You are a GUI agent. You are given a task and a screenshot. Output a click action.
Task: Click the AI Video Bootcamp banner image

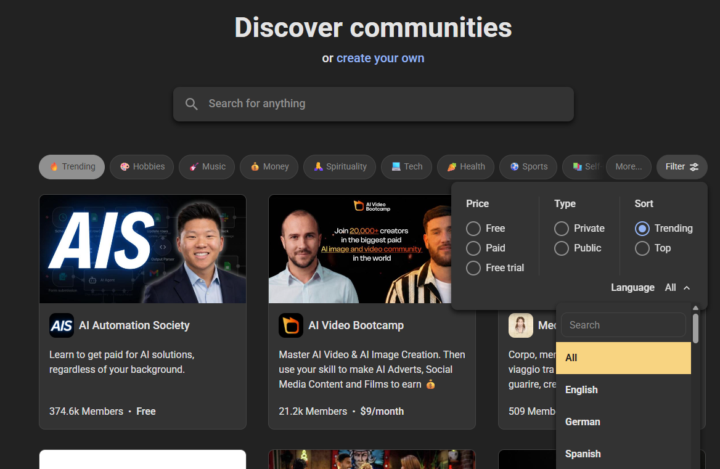click(x=360, y=249)
